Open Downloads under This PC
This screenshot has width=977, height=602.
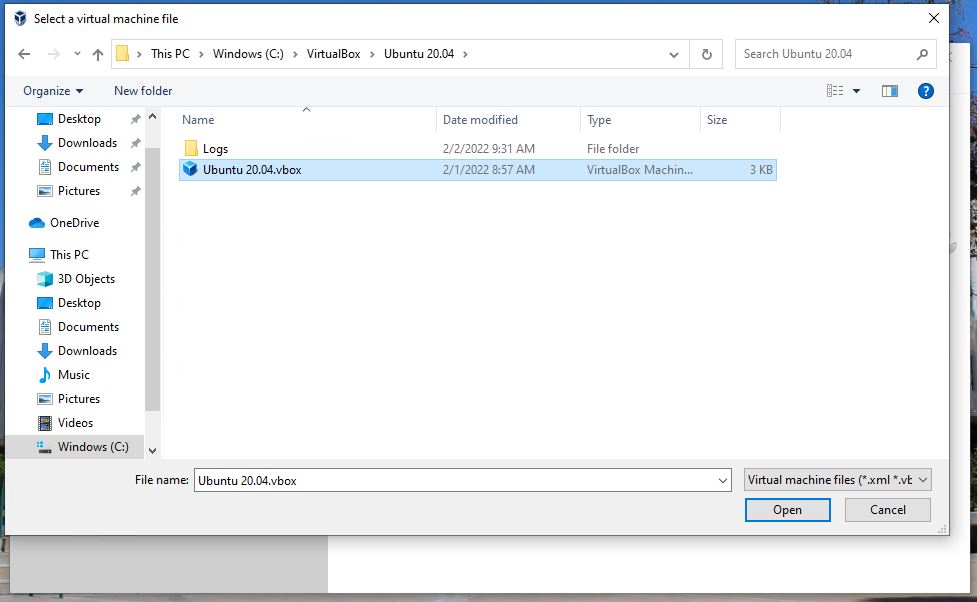click(87, 351)
